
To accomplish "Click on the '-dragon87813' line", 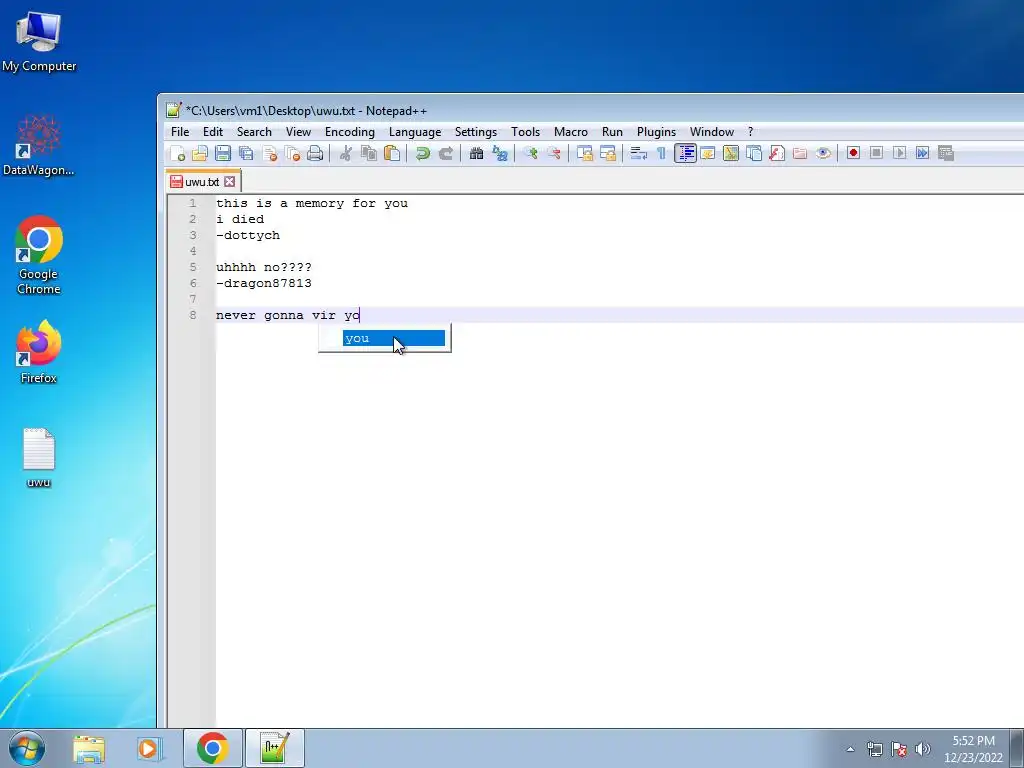I will coord(264,283).
